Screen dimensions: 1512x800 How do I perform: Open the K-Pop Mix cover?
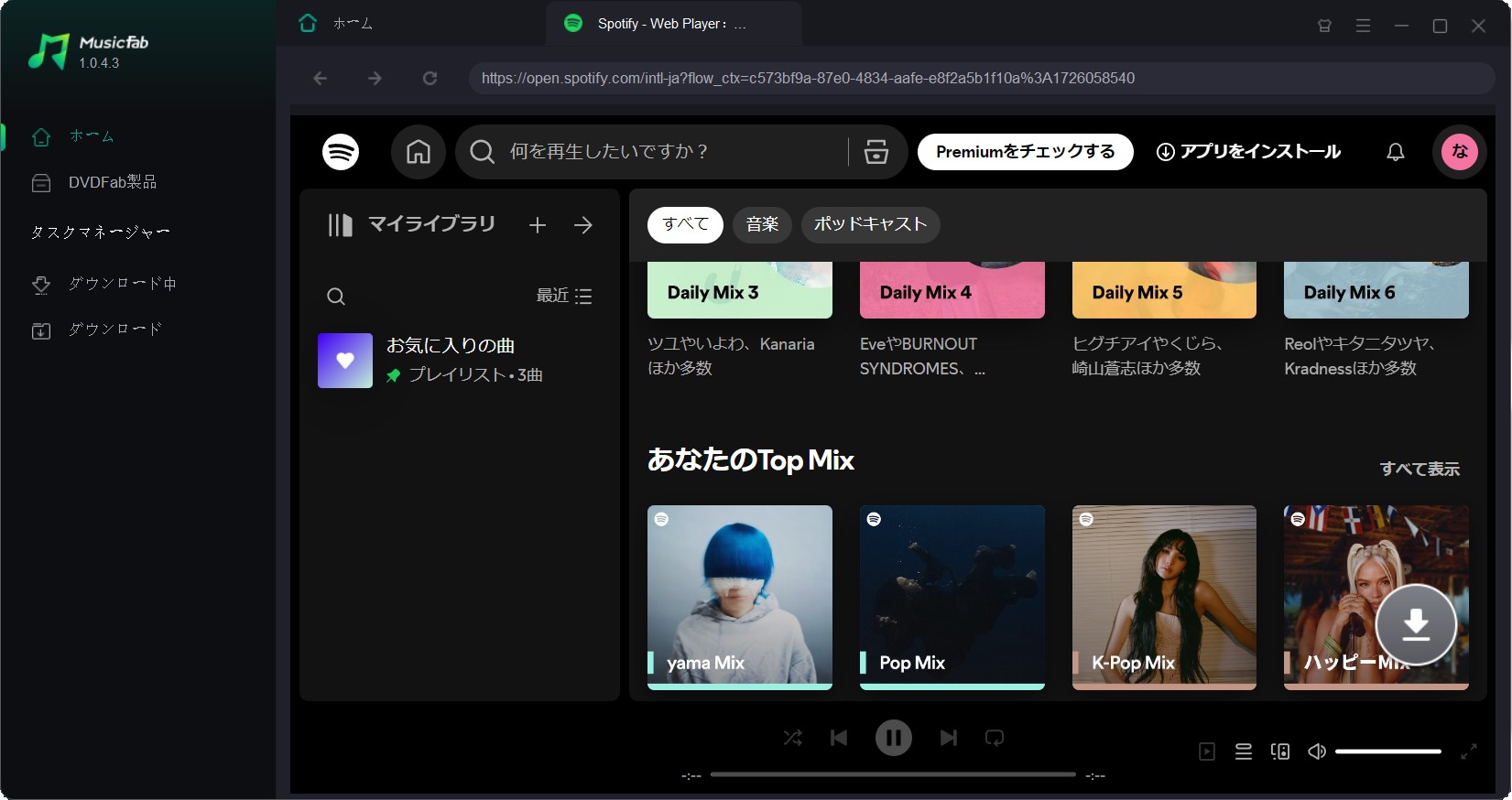tap(1164, 597)
